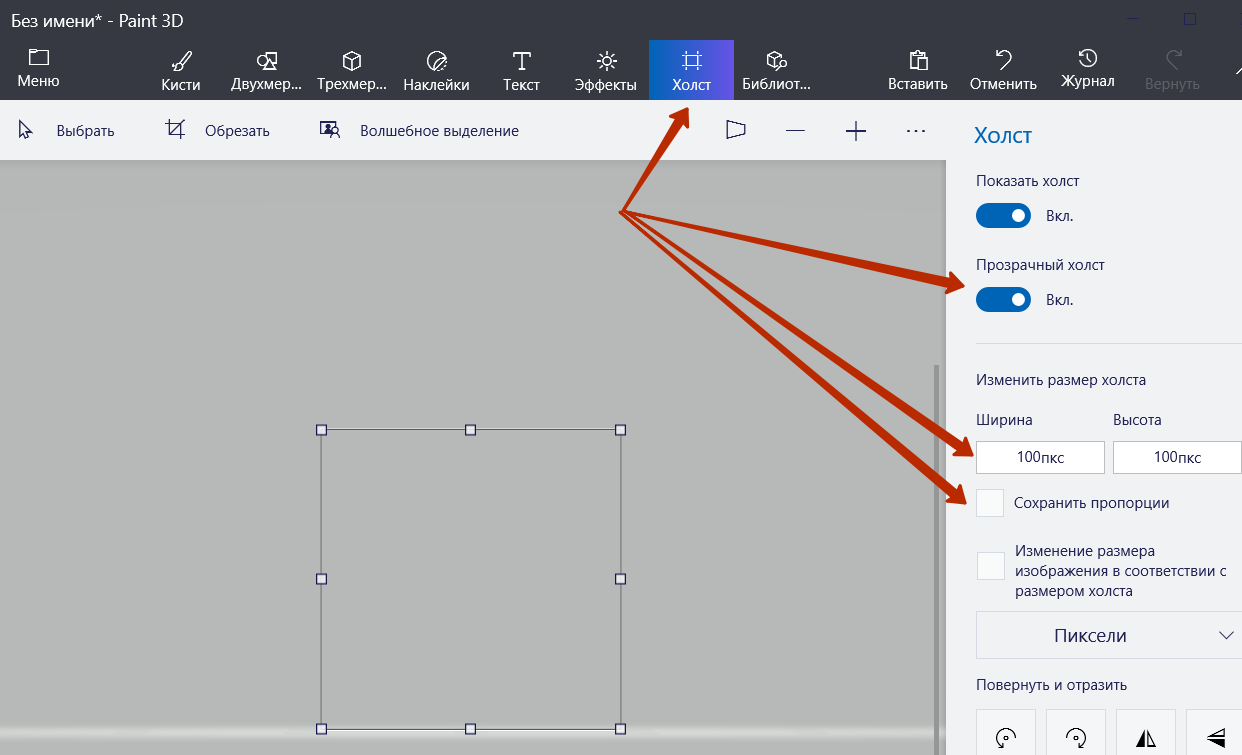
Task: Toggle the 3D view flag icon
Action: click(736, 130)
